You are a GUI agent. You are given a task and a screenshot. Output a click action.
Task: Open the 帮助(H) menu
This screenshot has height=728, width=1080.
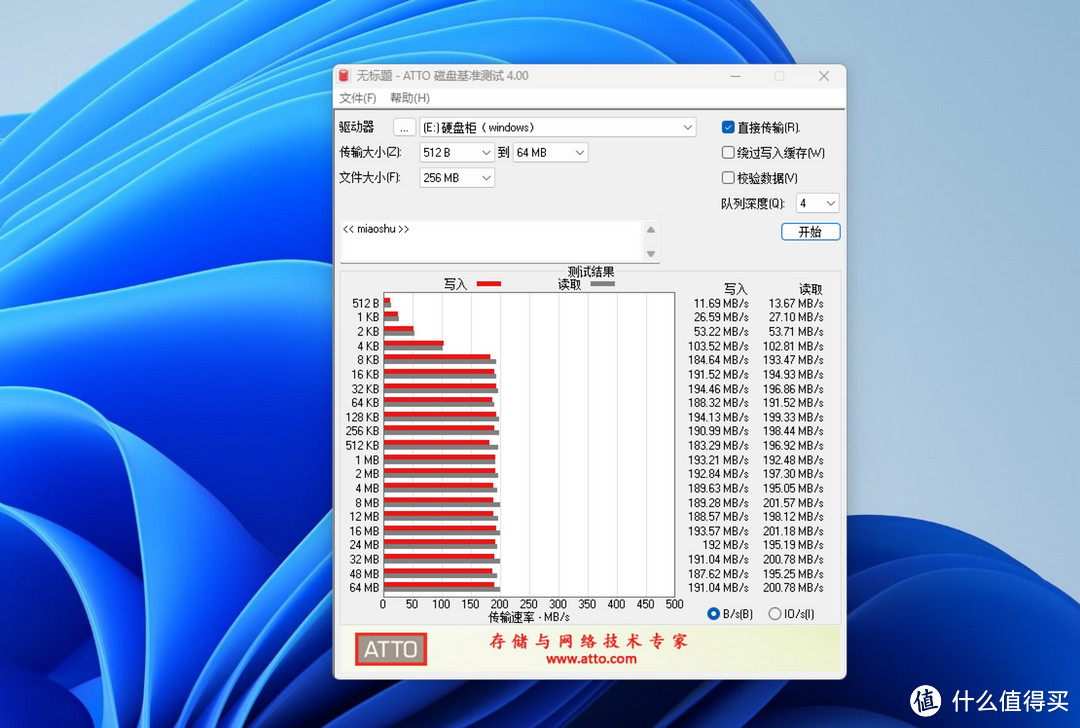point(409,97)
